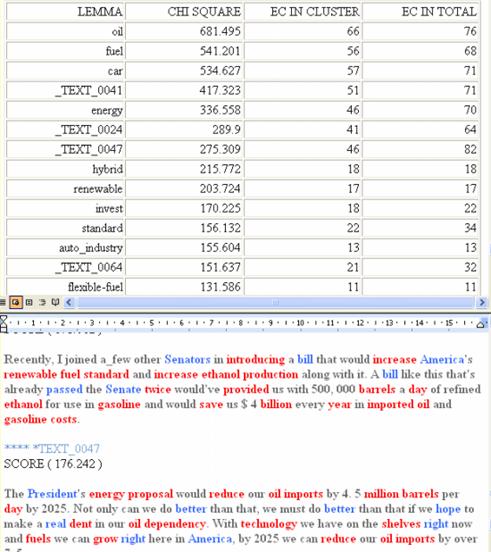Select the first line indent marker on ruler

[x=4, y=319]
